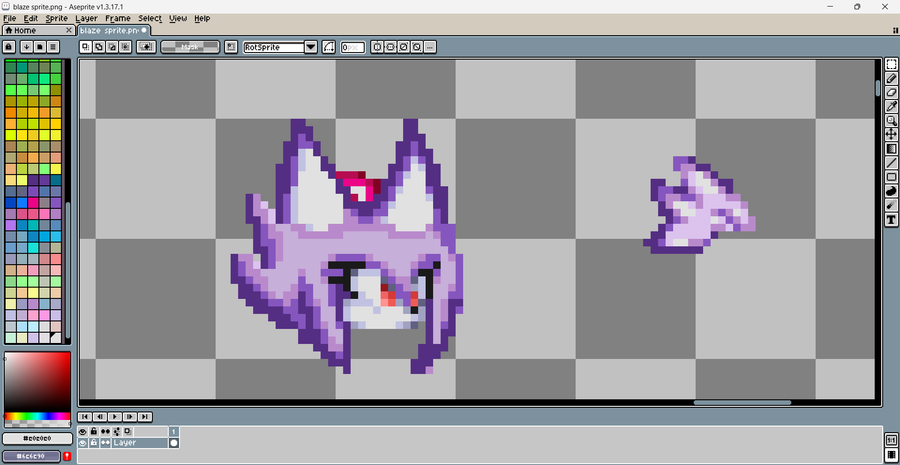Select the layer named Layer
The image size is (900, 465).
tap(139, 443)
